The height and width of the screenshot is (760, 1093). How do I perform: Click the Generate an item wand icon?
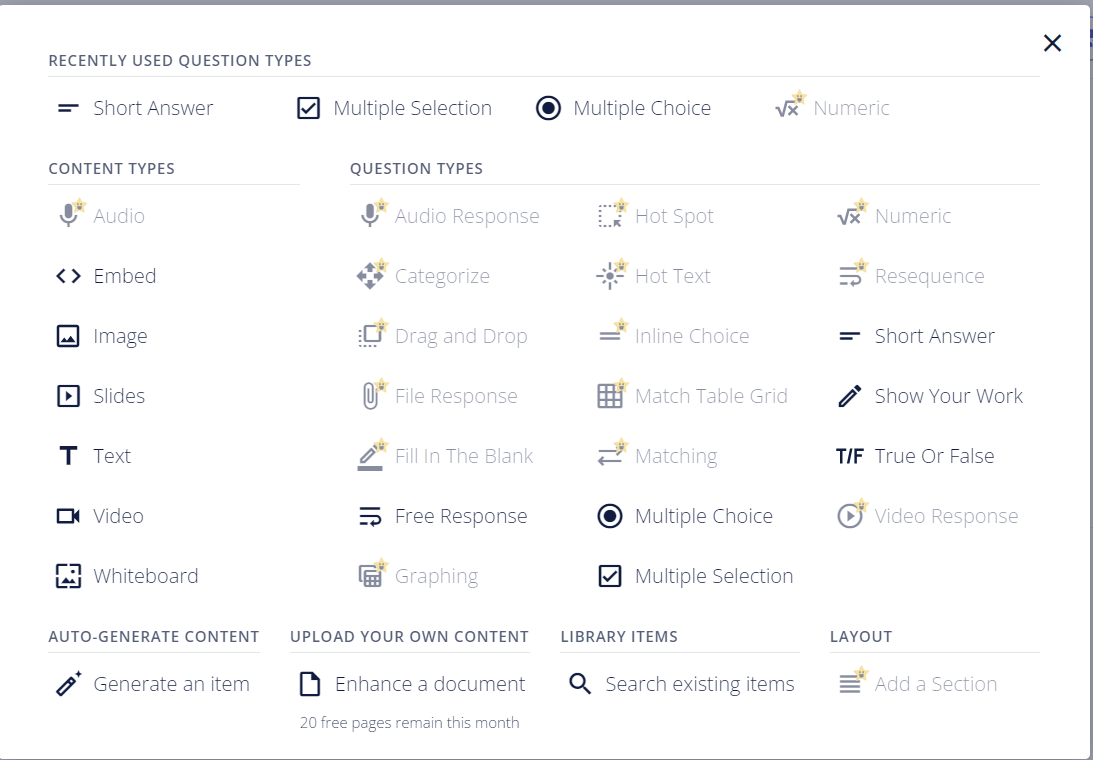[x=68, y=684]
